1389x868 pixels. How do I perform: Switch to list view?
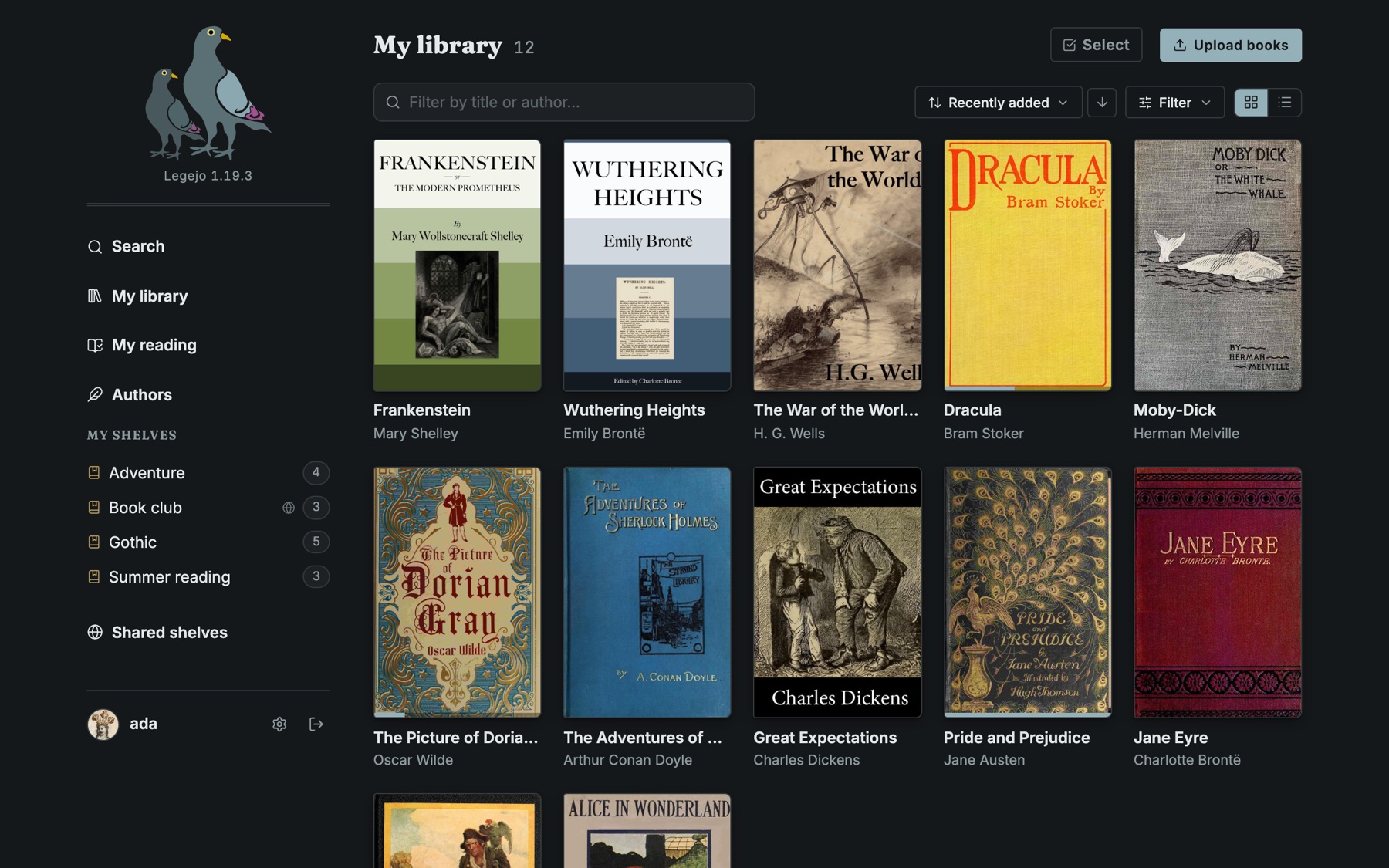click(x=1285, y=103)
